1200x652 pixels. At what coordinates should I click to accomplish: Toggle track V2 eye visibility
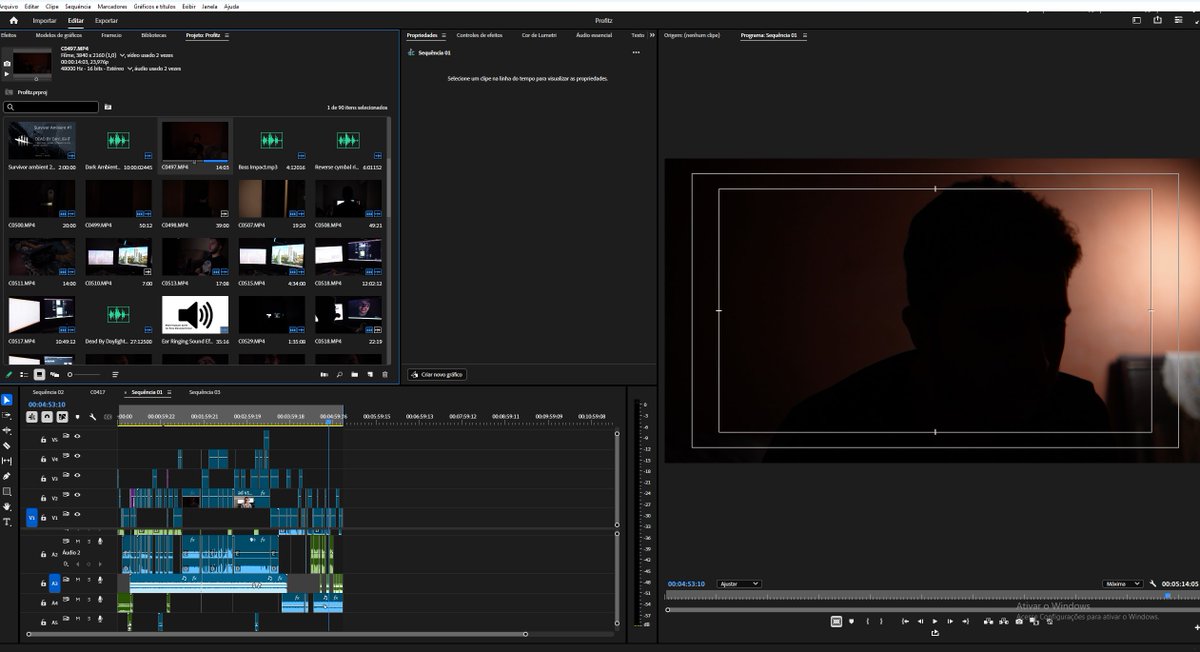(77, 496)
